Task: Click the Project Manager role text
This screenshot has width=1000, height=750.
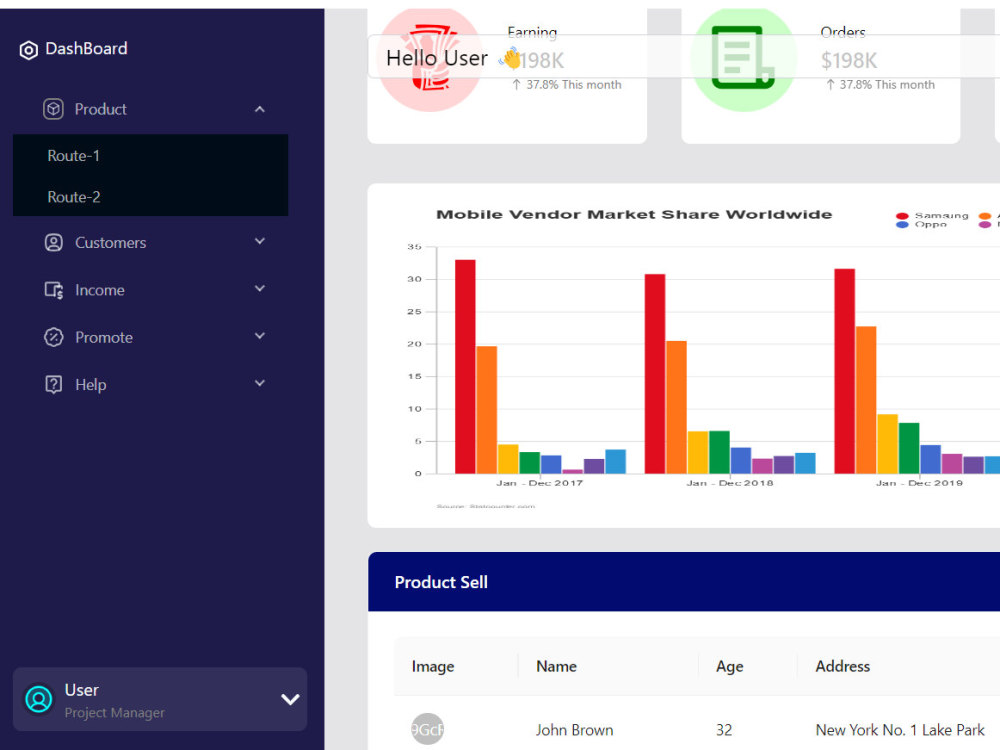Action: [x=115, y=713]
